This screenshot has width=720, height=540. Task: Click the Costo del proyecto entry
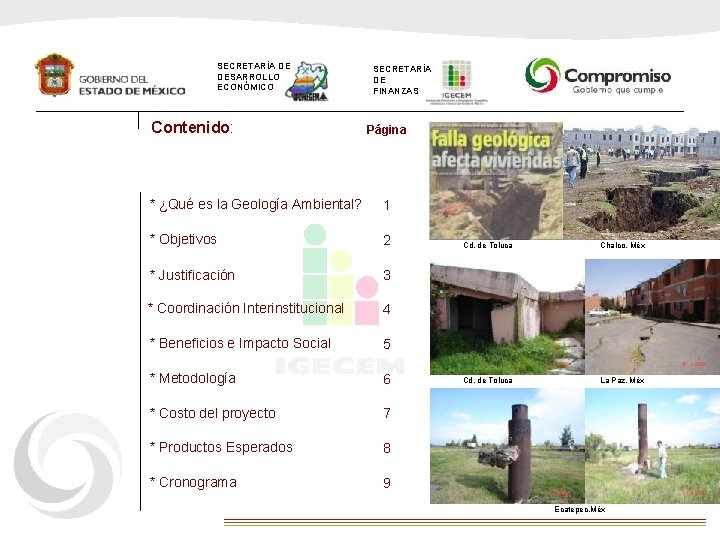click(213, 413)
